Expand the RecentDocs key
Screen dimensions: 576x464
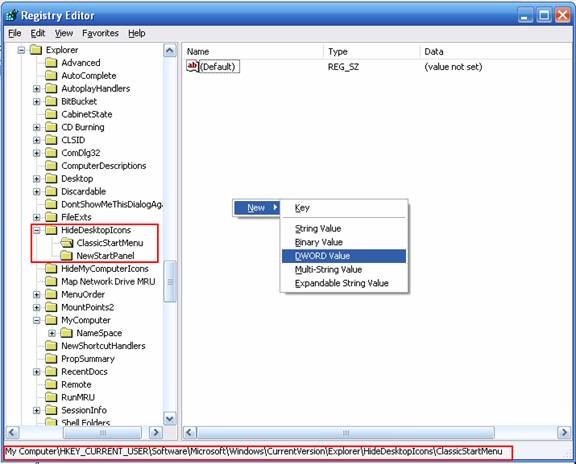click(37, 372)
